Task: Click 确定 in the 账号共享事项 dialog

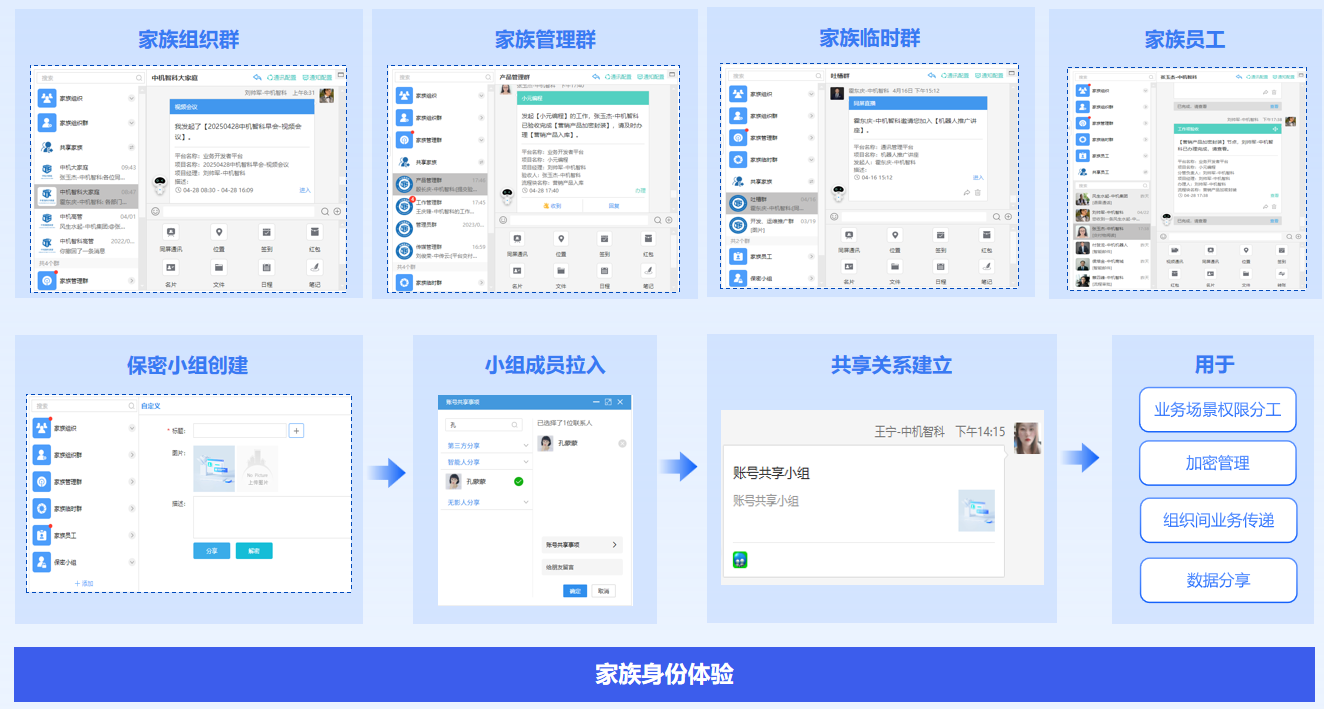Action: pyautogui.click(x=575, y=591)
